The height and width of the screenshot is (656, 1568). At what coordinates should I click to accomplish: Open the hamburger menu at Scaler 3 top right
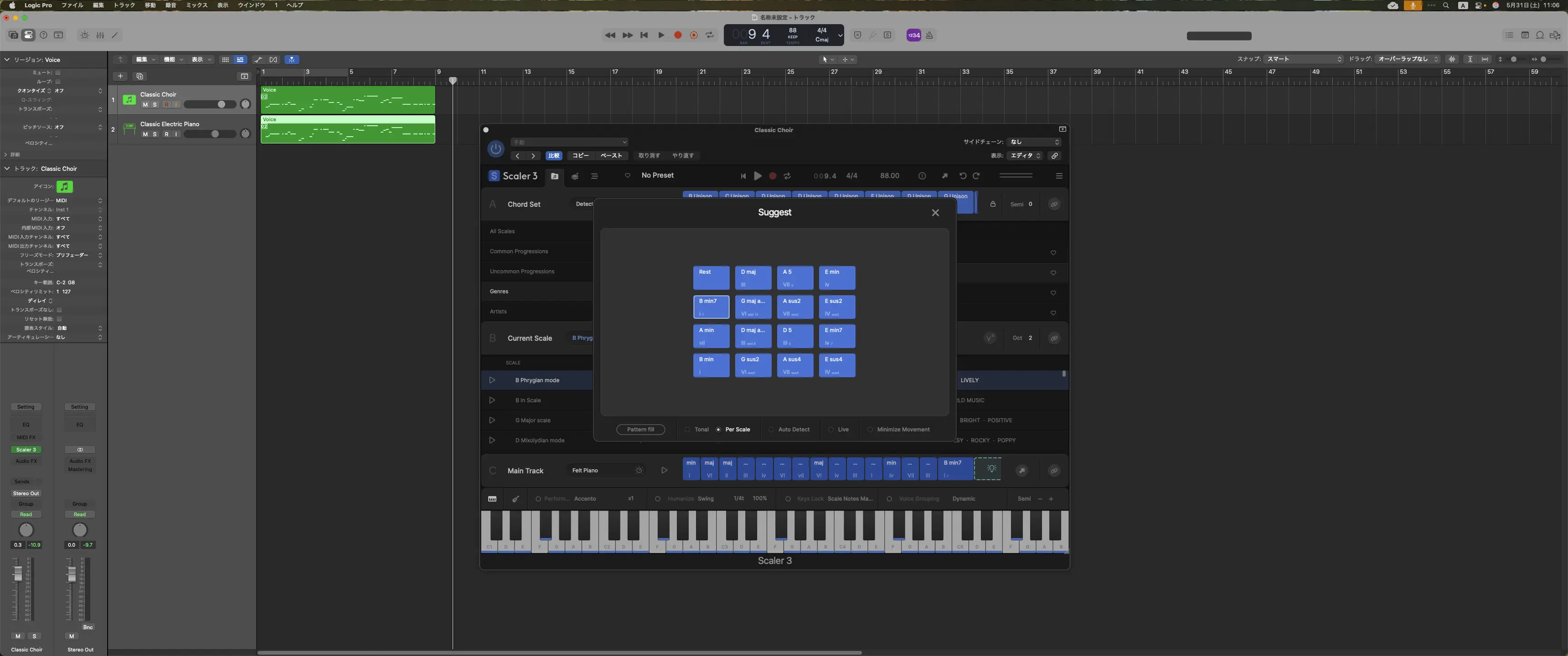tap(1059, 176)
